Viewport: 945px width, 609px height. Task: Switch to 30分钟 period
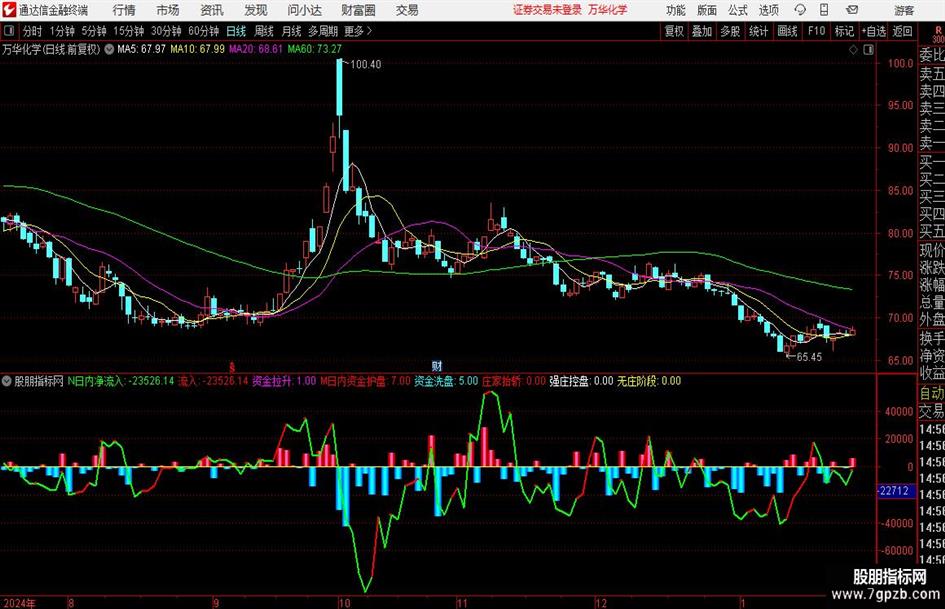tap(166, 31)
